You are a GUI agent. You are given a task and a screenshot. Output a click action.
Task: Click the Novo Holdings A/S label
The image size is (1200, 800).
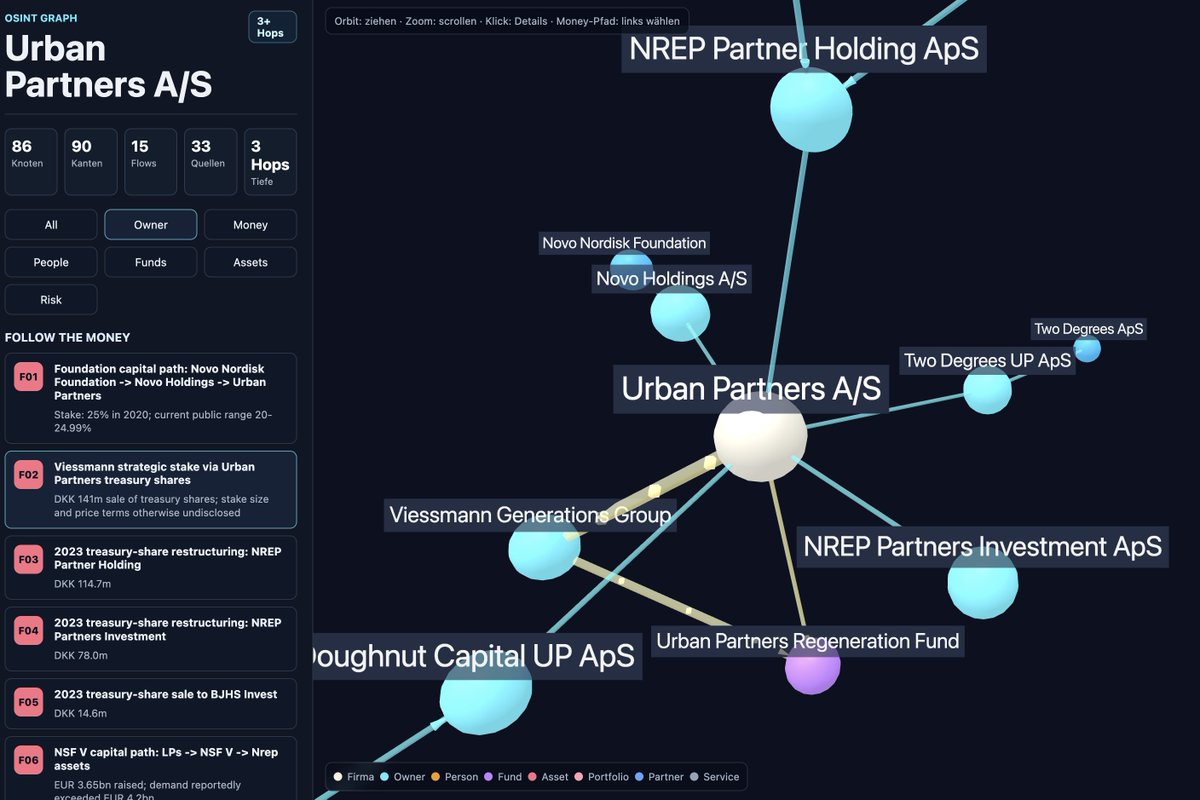pos(672,279)
